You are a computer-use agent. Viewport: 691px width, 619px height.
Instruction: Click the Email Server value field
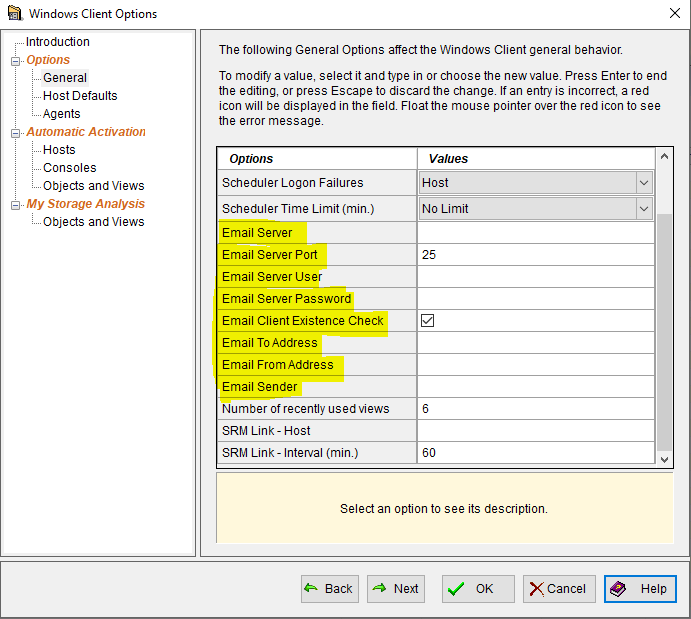(535, 233)
